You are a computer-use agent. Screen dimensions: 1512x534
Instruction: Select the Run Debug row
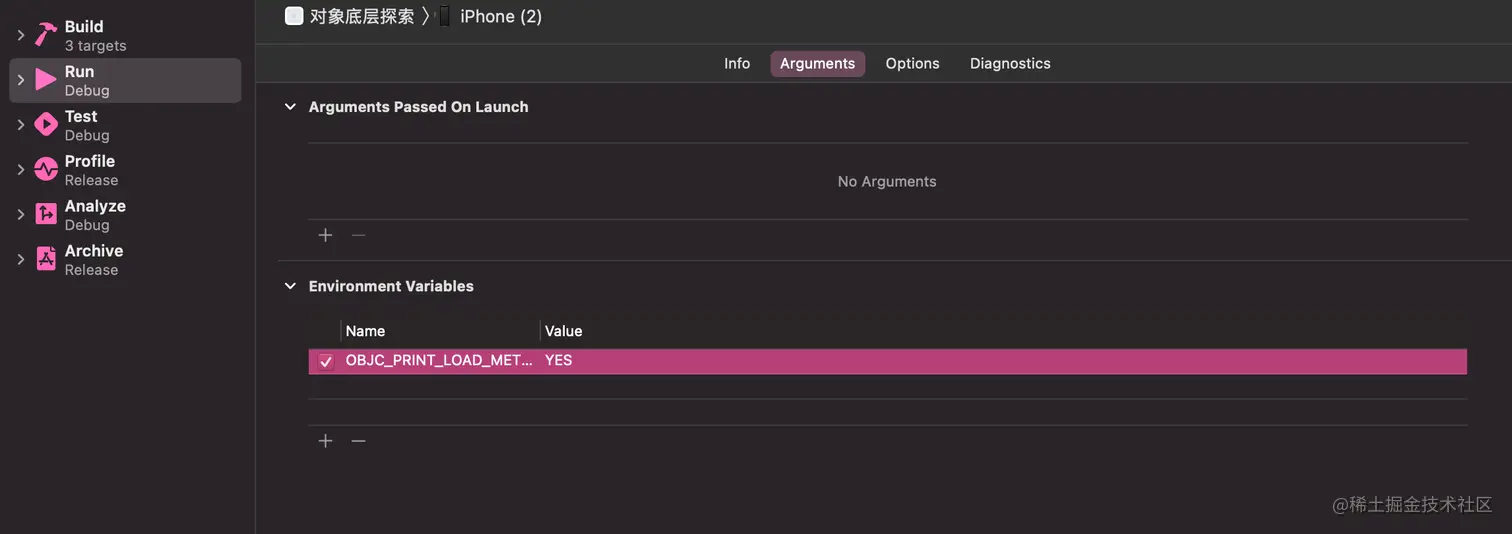[125, 80]
